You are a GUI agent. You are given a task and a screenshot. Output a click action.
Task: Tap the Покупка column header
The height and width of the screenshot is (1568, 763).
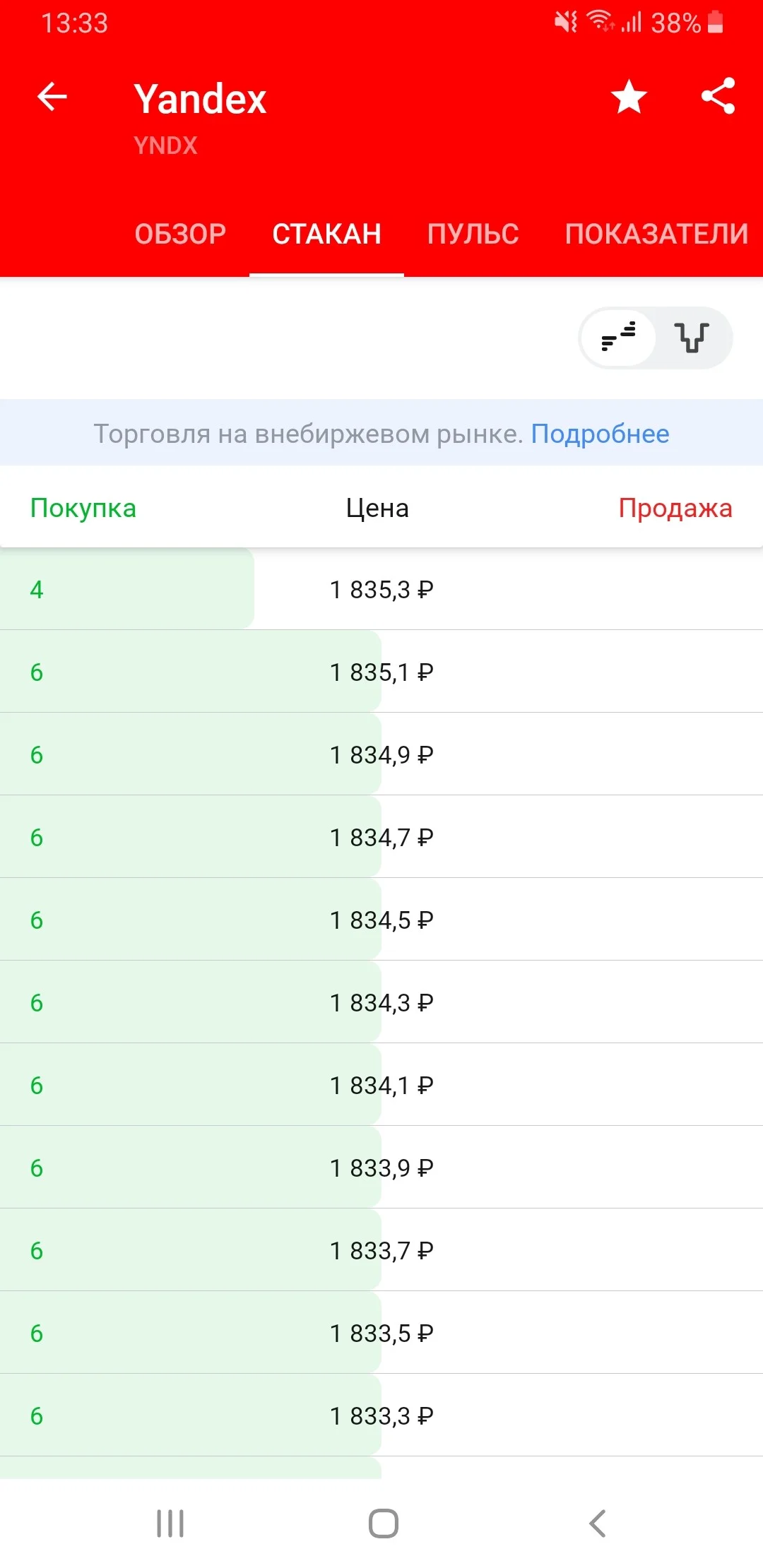[83, 508]
